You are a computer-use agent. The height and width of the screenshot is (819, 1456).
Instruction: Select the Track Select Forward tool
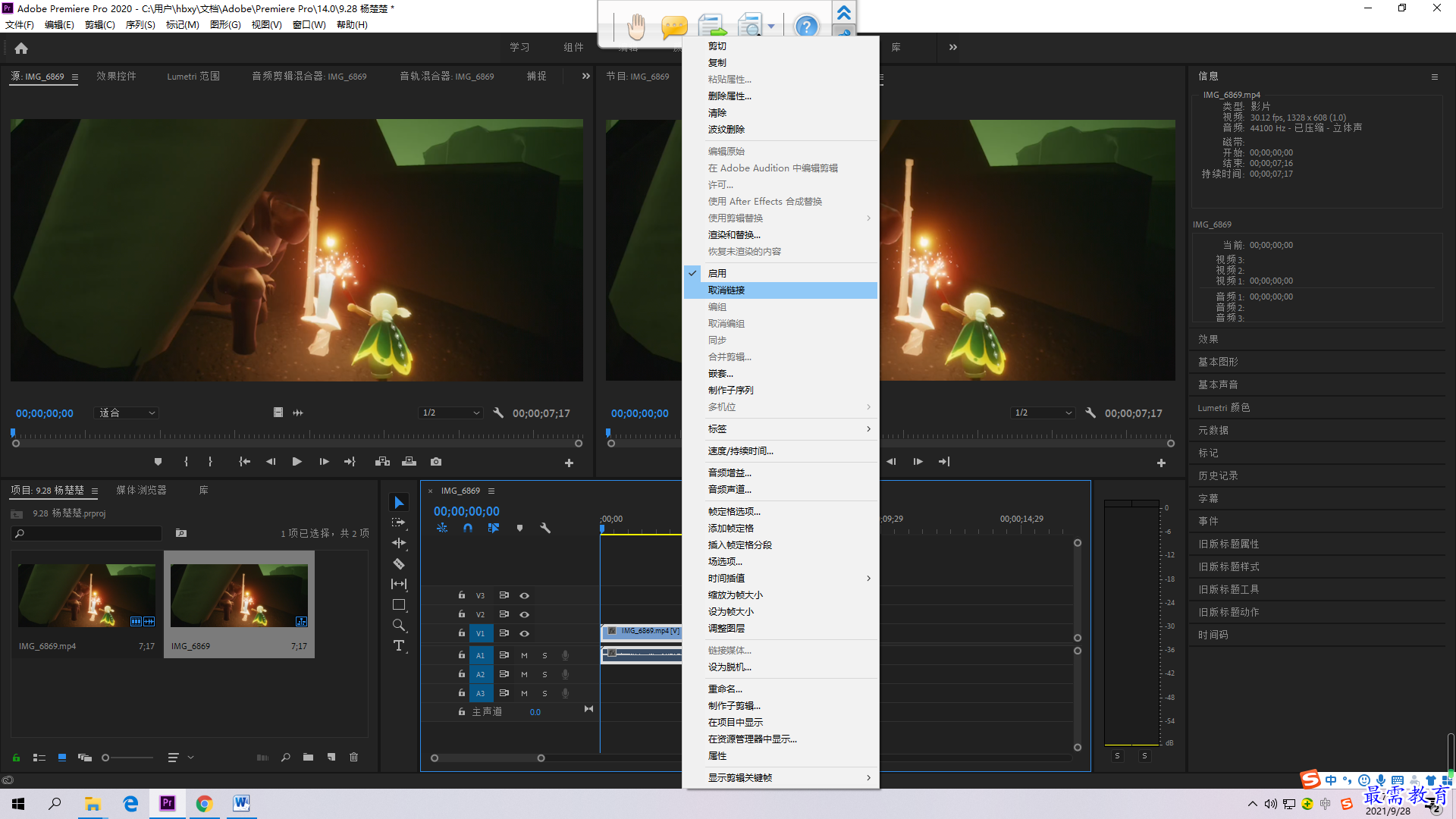point(399,522)
